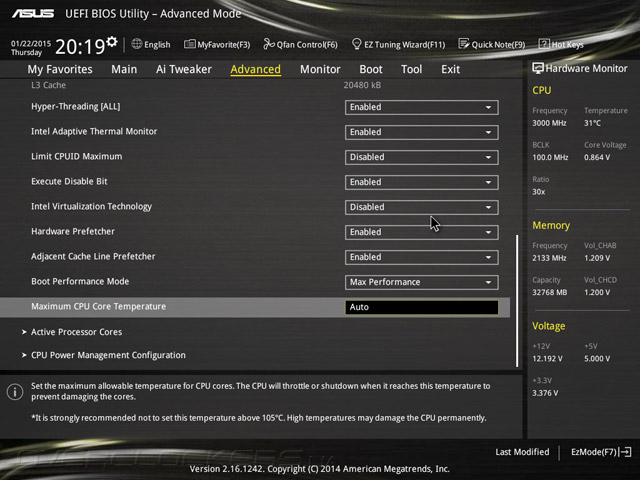The width and height of the screenshot is (640, 480).
Task: Select the Advanced tab
Action: point(256,69)
